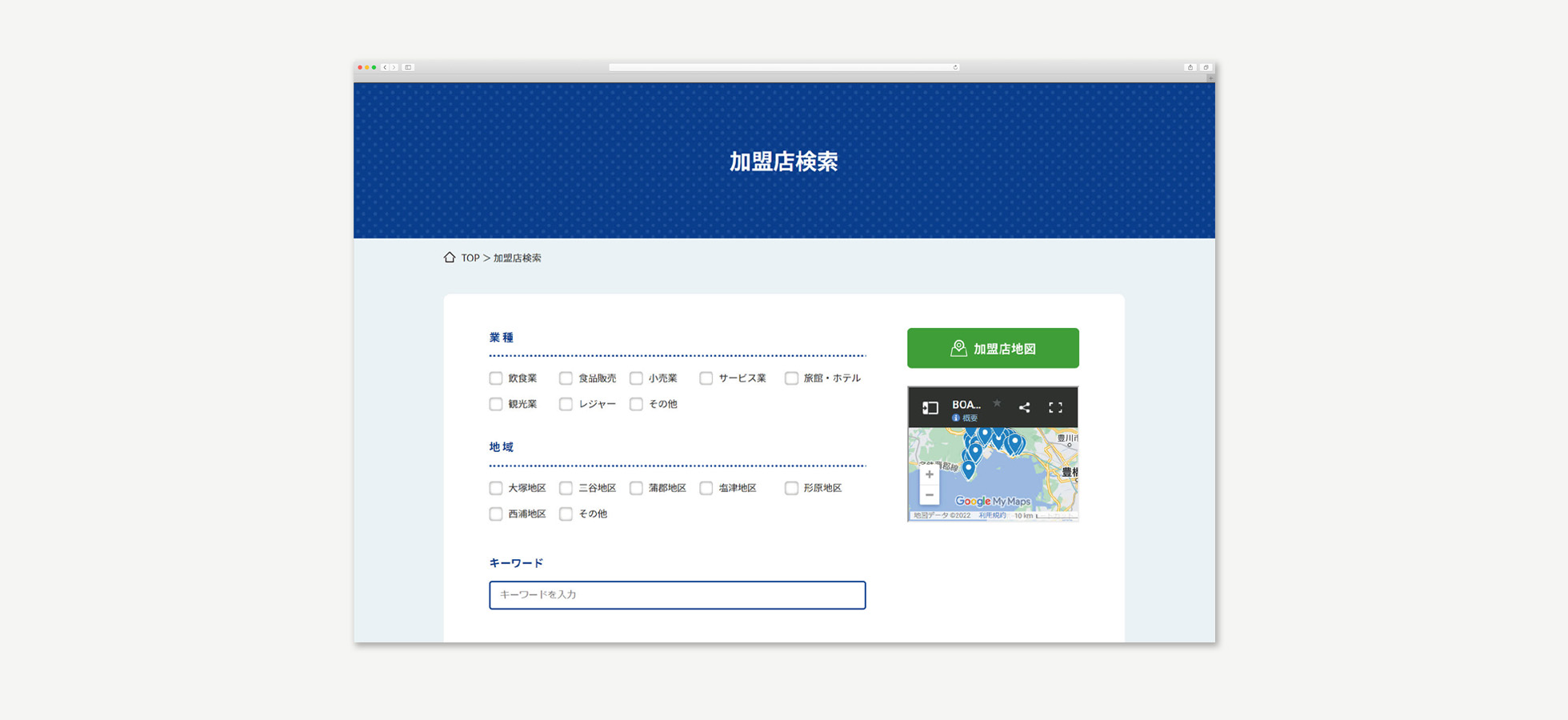Click the browser back arrow

pyautogui.click(x=385, y=67)
